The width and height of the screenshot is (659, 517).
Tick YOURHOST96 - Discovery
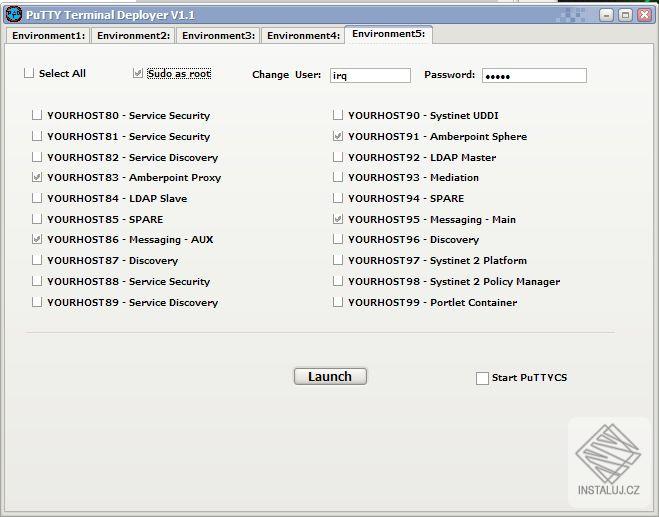coord(338,239)
